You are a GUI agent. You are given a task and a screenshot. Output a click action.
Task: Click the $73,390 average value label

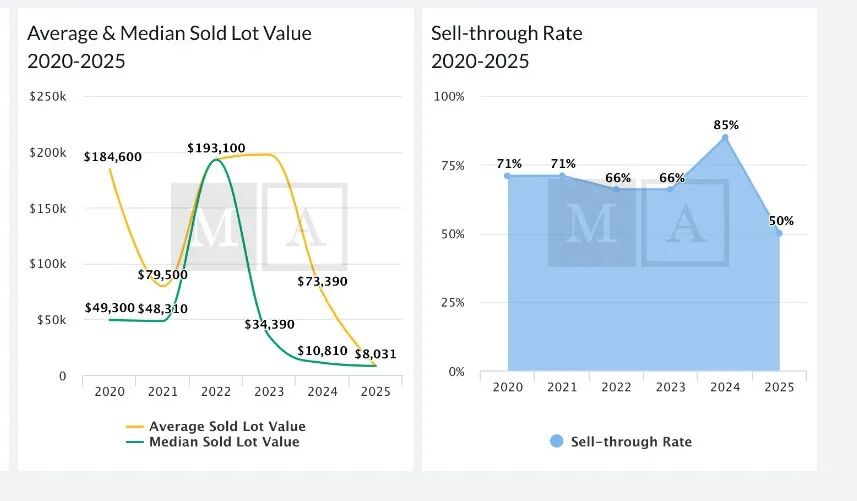tap(322, 282)
